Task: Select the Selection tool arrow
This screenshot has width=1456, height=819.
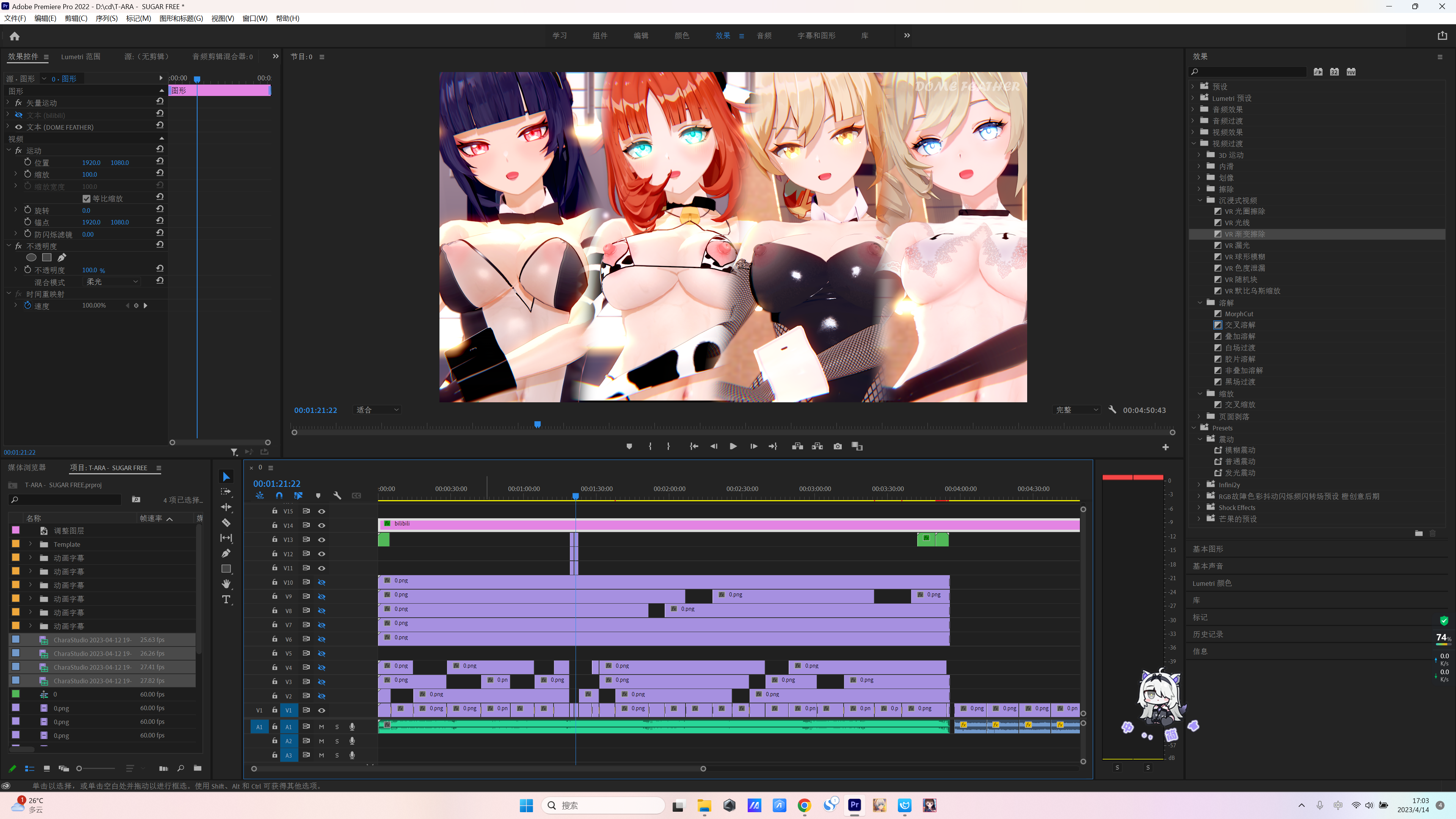Action: (226, 477)
